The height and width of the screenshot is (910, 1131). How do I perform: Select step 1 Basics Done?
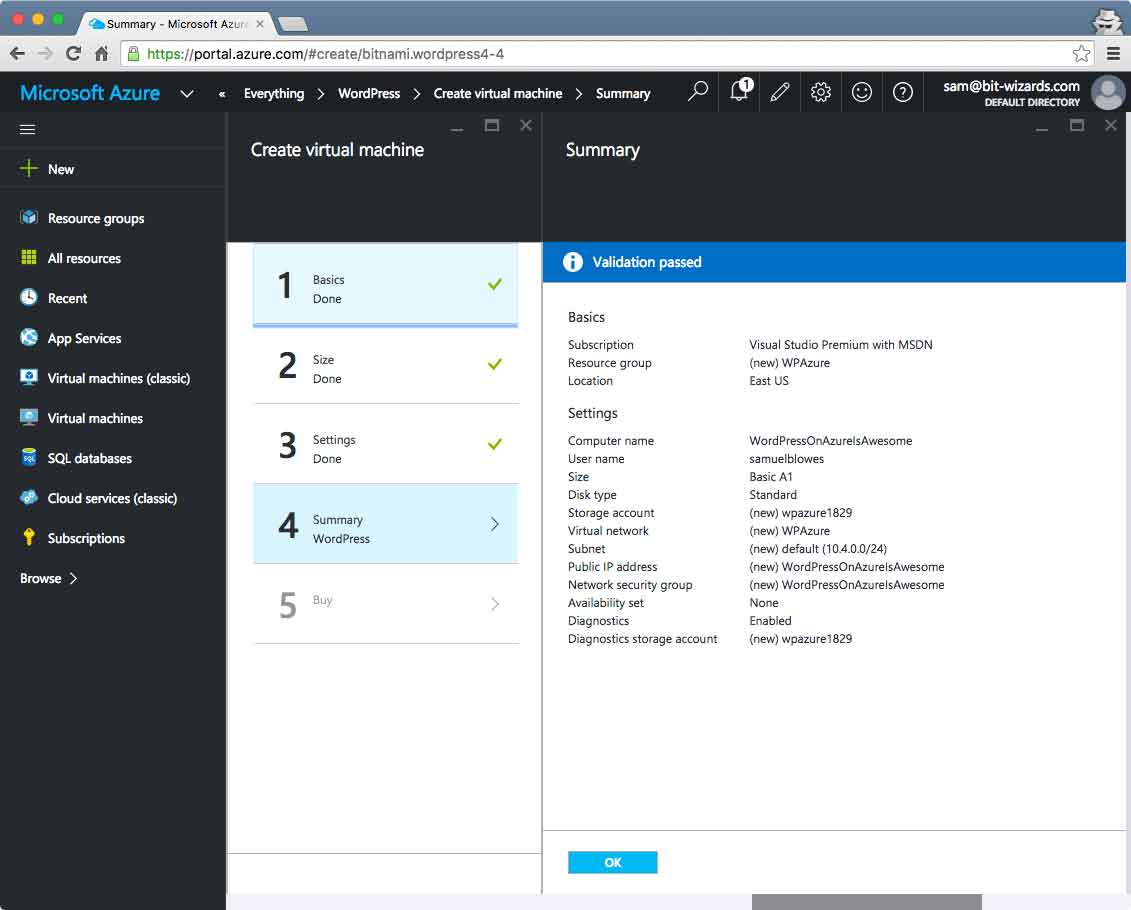pos(386,284)
